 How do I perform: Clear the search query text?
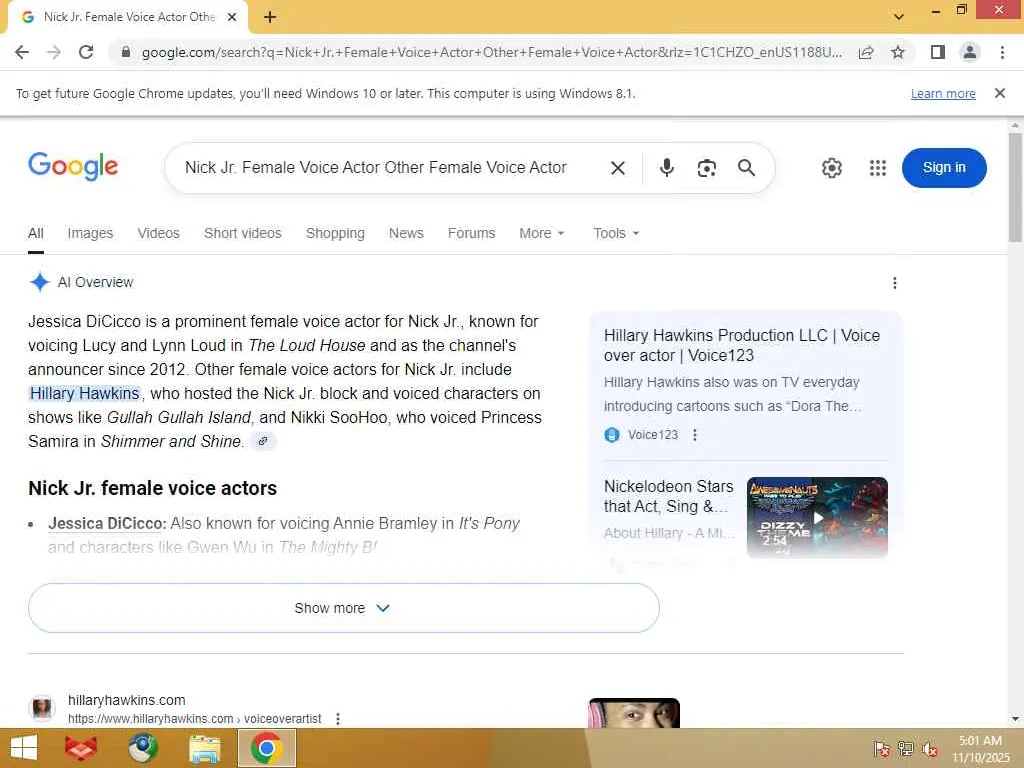pyautogui.click(x=618, y=168)
